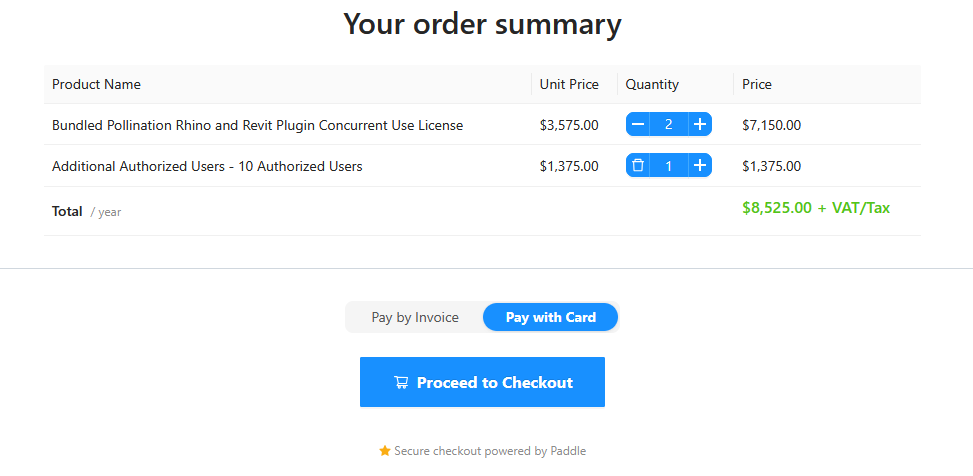The image size is (973, 476).
Task: Increase quantity of Bundled Pollination Plugin license
Action: pyautogui.click(x=700, y=125)
